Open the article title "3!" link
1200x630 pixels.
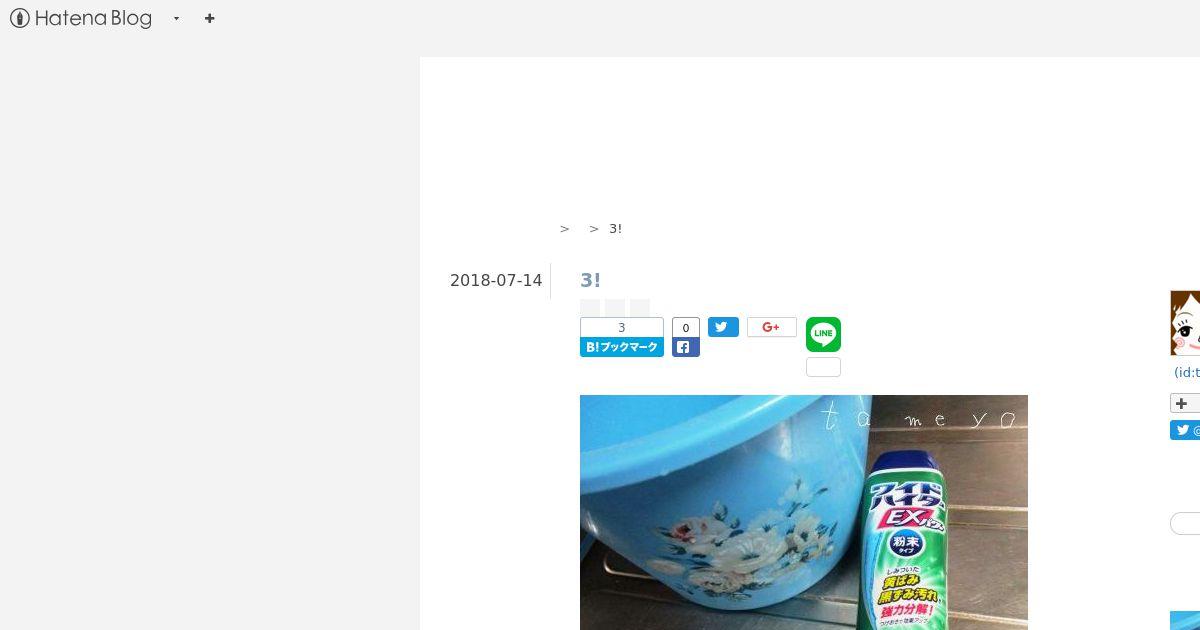point(590,280)
